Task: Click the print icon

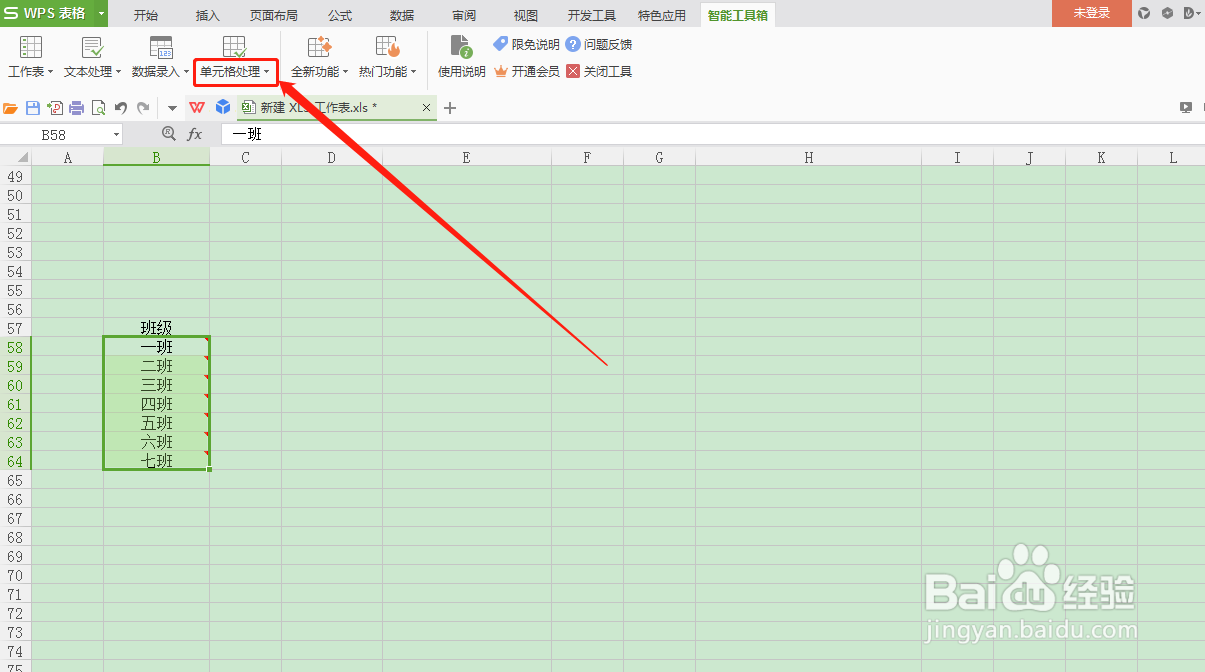Action: [76, 108]
